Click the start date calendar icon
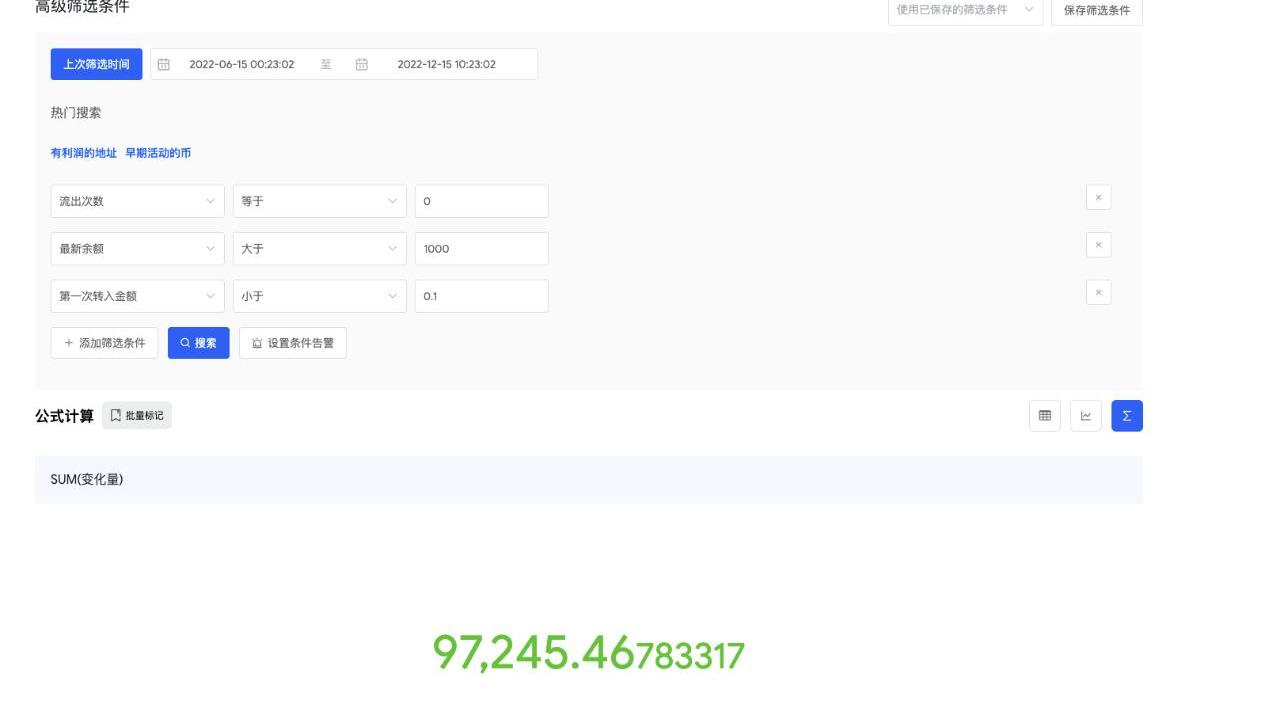This screenshot has height=716, width=1274. [x=164, y=64]
